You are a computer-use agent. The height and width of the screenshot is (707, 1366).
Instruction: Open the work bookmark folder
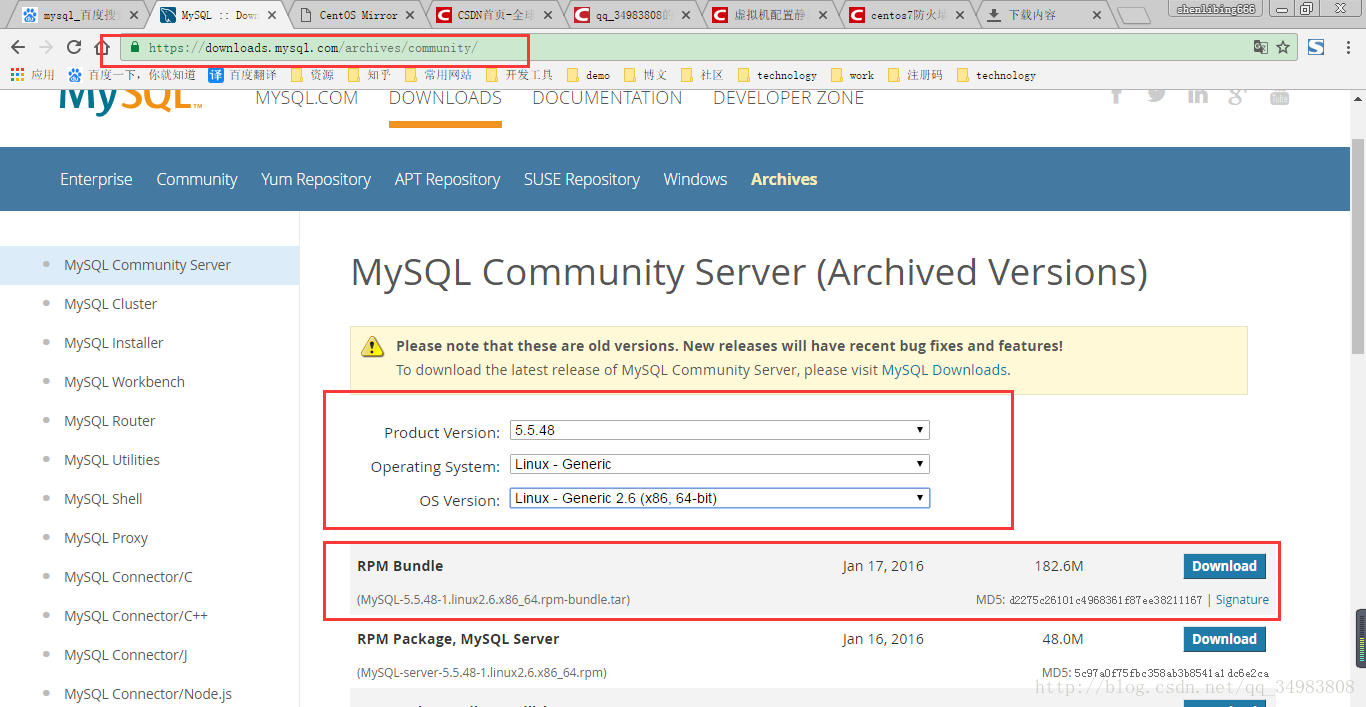pyautogui.click(x=851, y=75)
